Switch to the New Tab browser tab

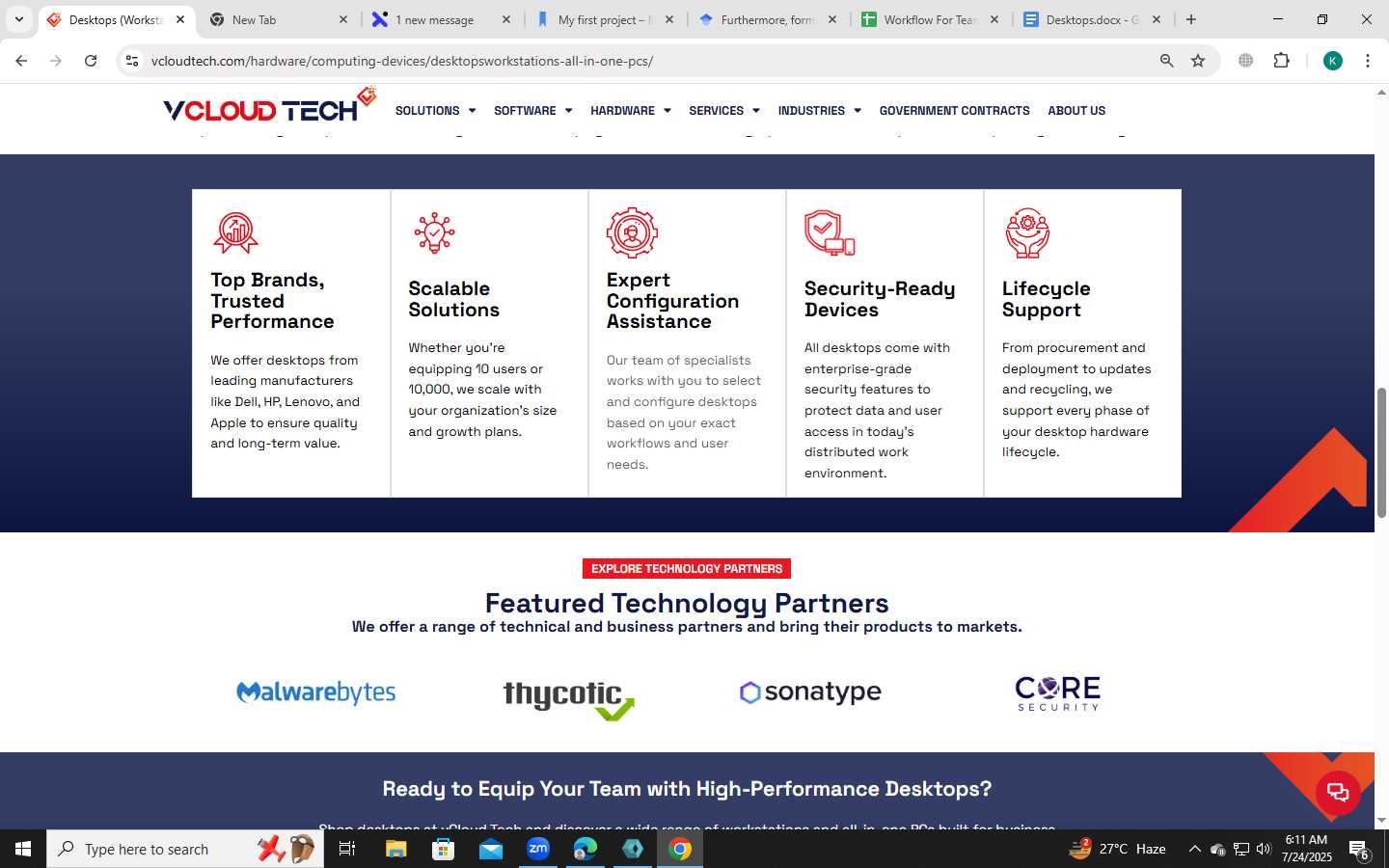click(x=280, y=19)
